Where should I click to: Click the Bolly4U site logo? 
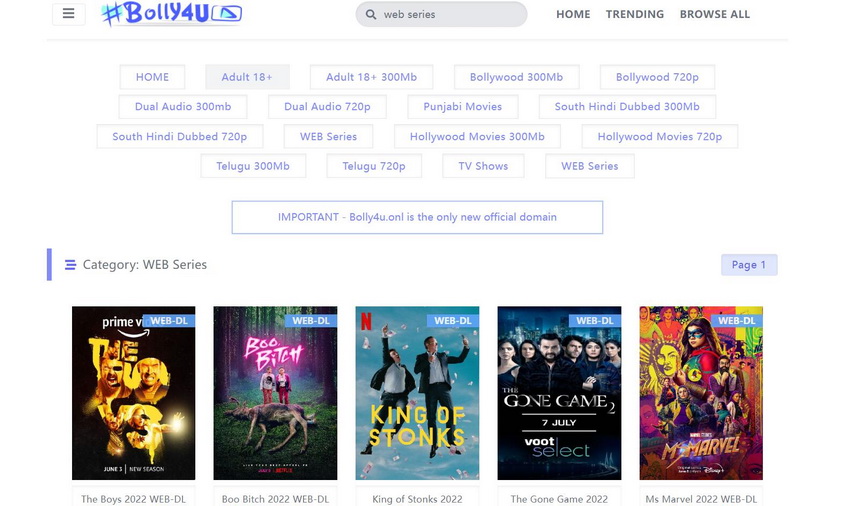click(x=171, y=14)
